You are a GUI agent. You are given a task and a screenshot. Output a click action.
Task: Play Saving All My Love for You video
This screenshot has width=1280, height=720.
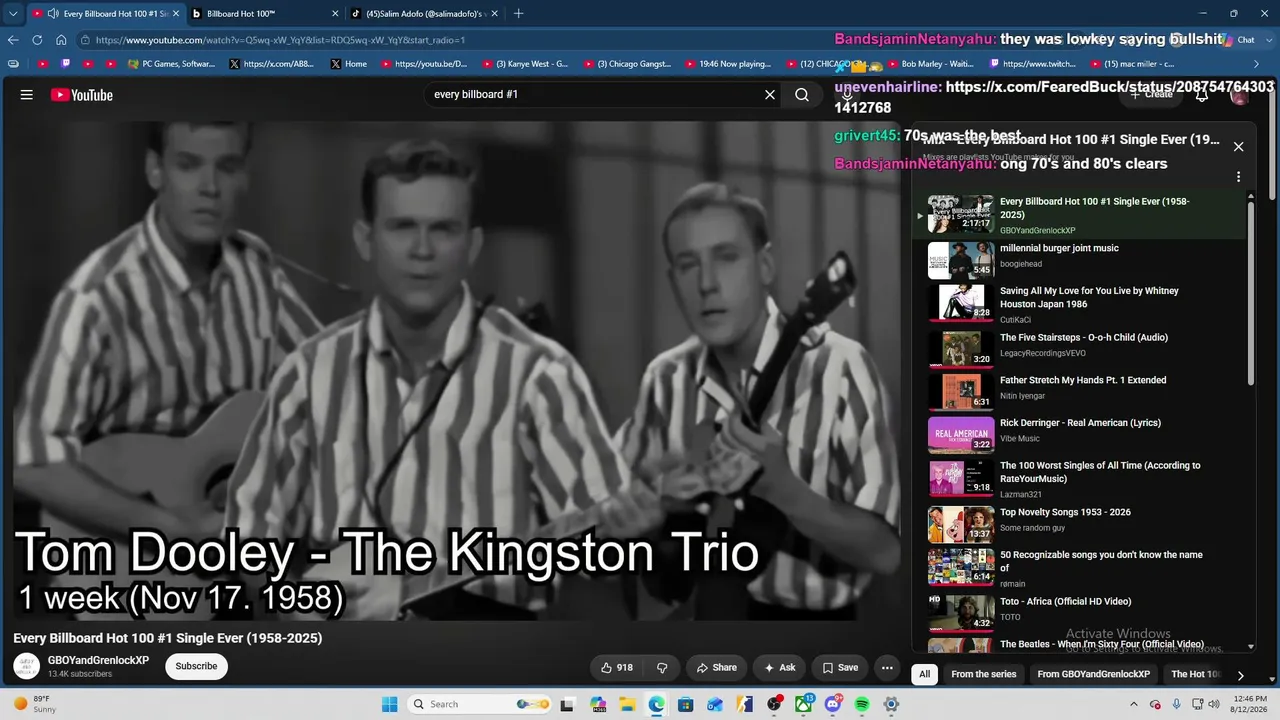click(x=1080, y=304)
